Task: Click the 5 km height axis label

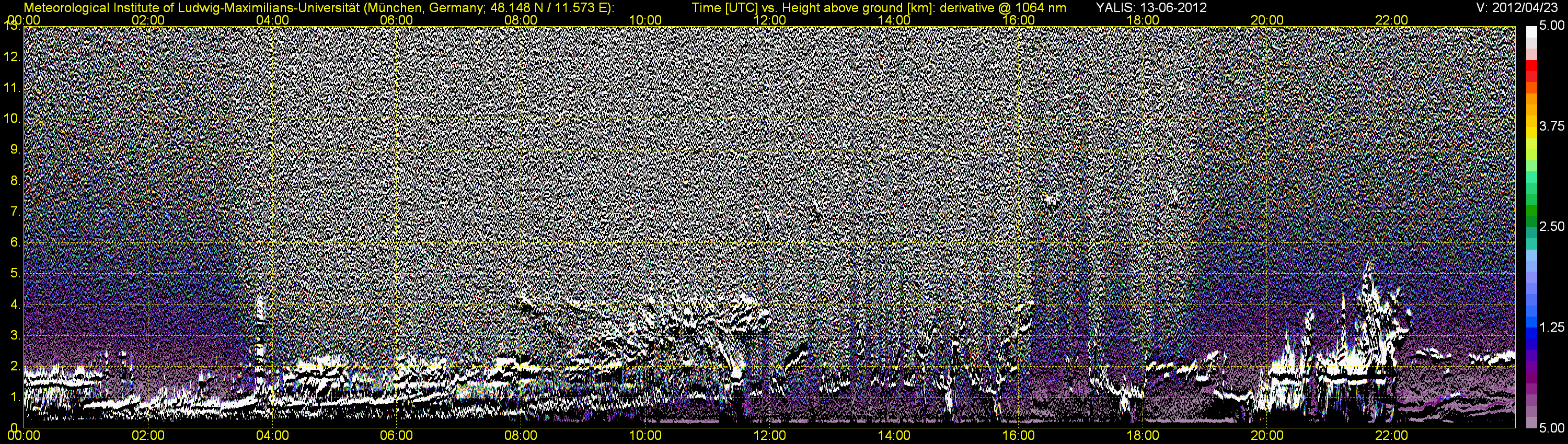Action: tap(15, 273)
